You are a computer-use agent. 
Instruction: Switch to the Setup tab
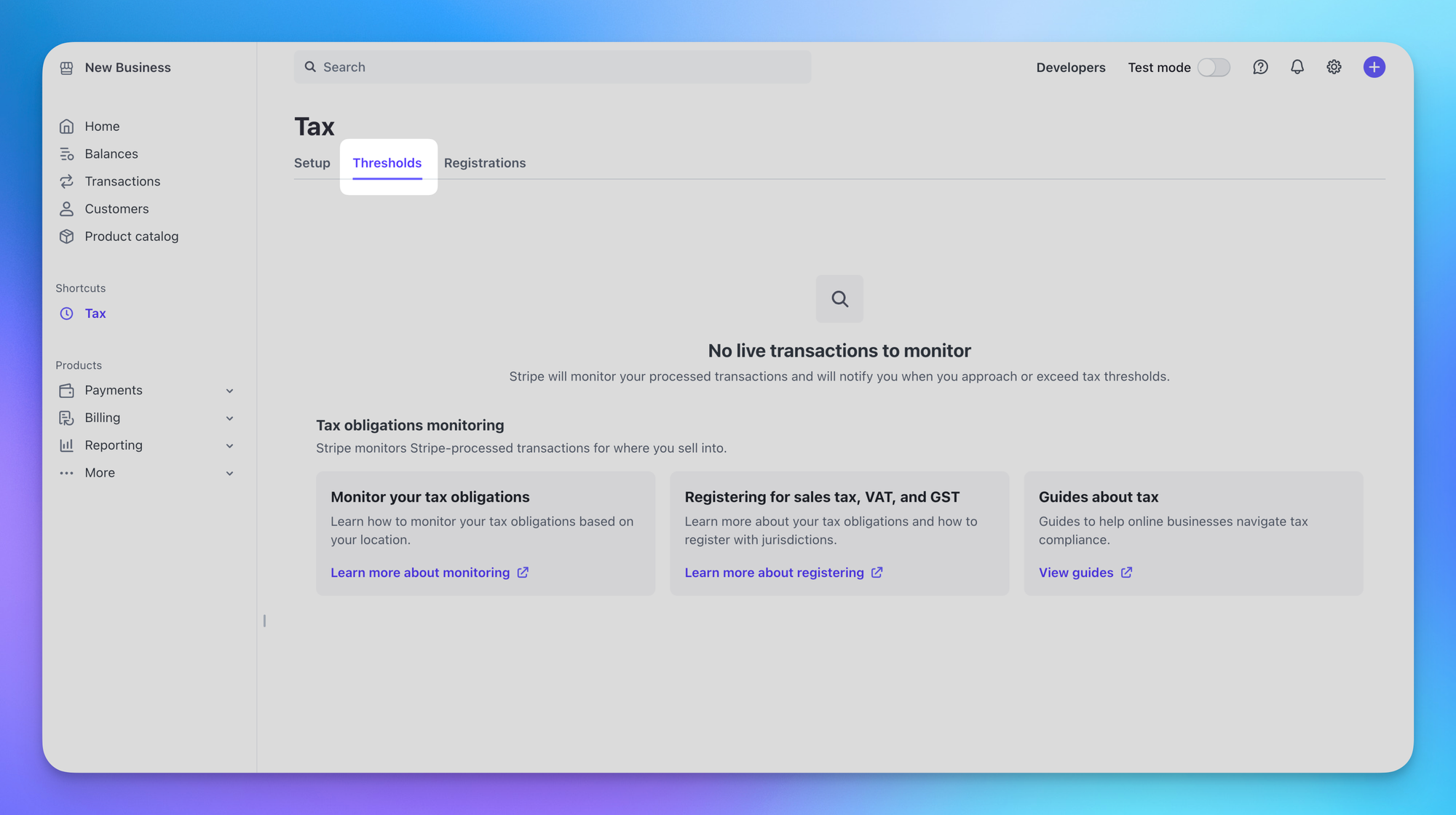coord(312,163)
